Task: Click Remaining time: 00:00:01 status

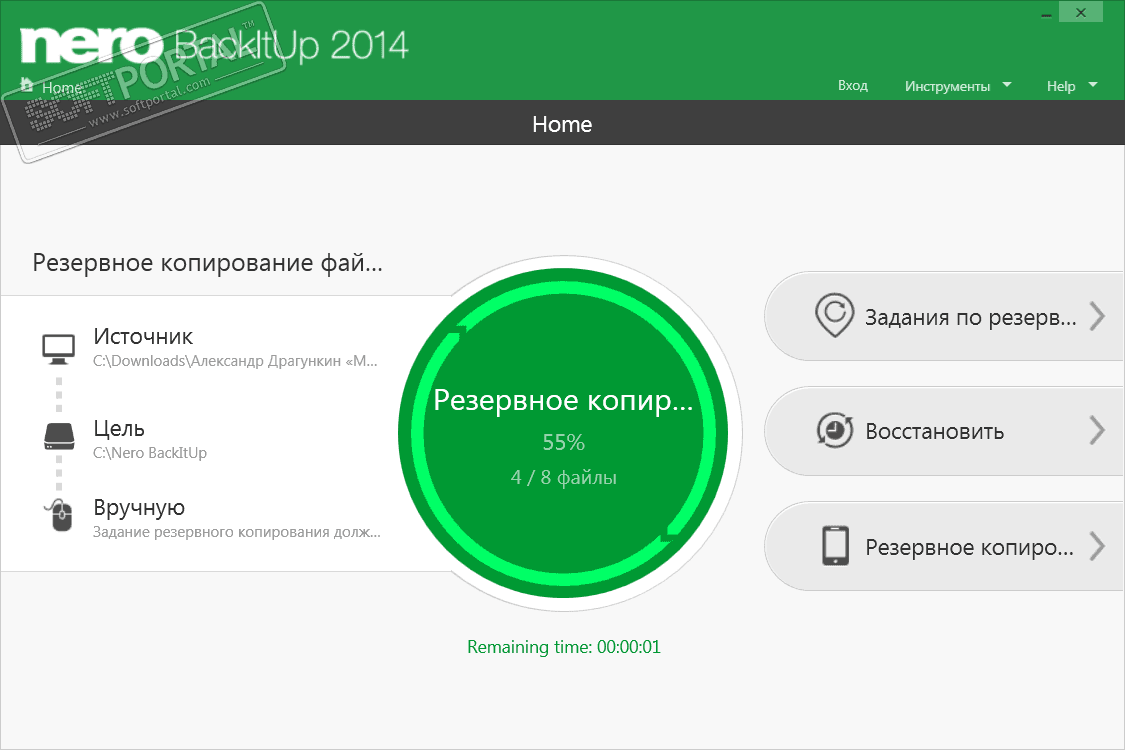Action: click(x=563, y=647)
